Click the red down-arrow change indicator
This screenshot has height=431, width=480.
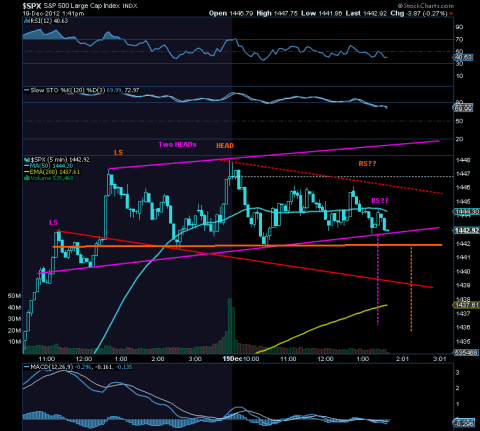click(x=451, y=14)
